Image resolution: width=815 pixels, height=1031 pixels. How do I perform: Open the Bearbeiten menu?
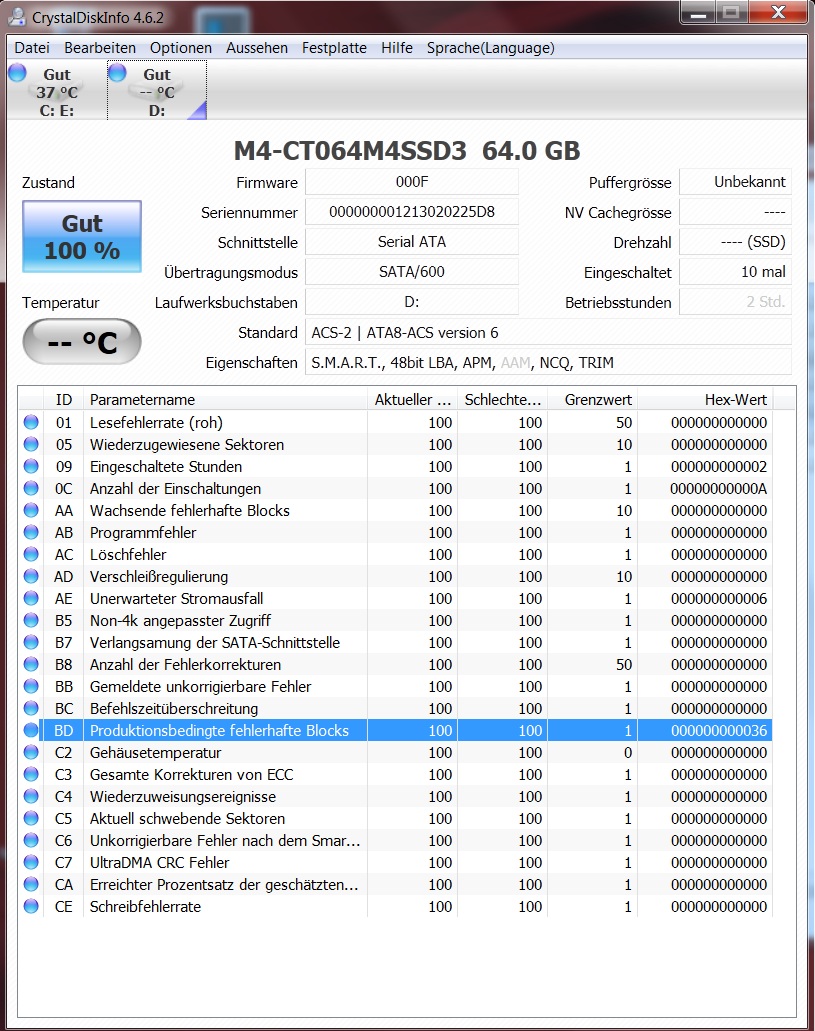pos(100,48)
